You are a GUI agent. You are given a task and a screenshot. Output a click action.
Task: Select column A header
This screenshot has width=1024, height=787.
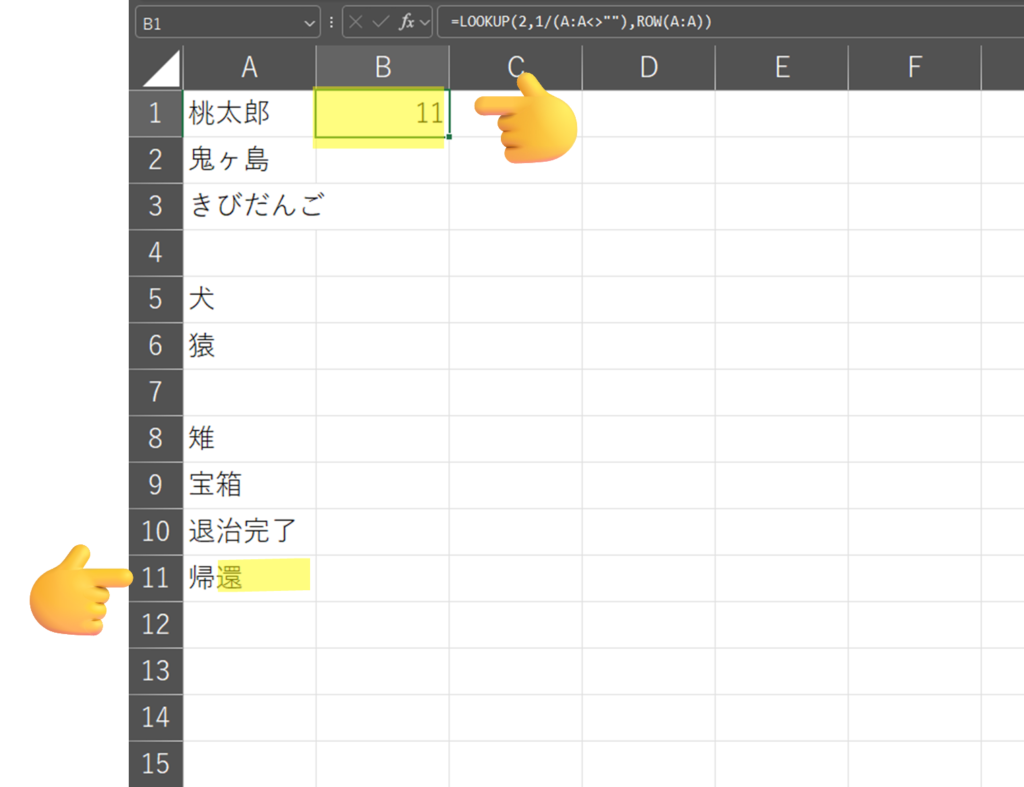click(249, 67)
